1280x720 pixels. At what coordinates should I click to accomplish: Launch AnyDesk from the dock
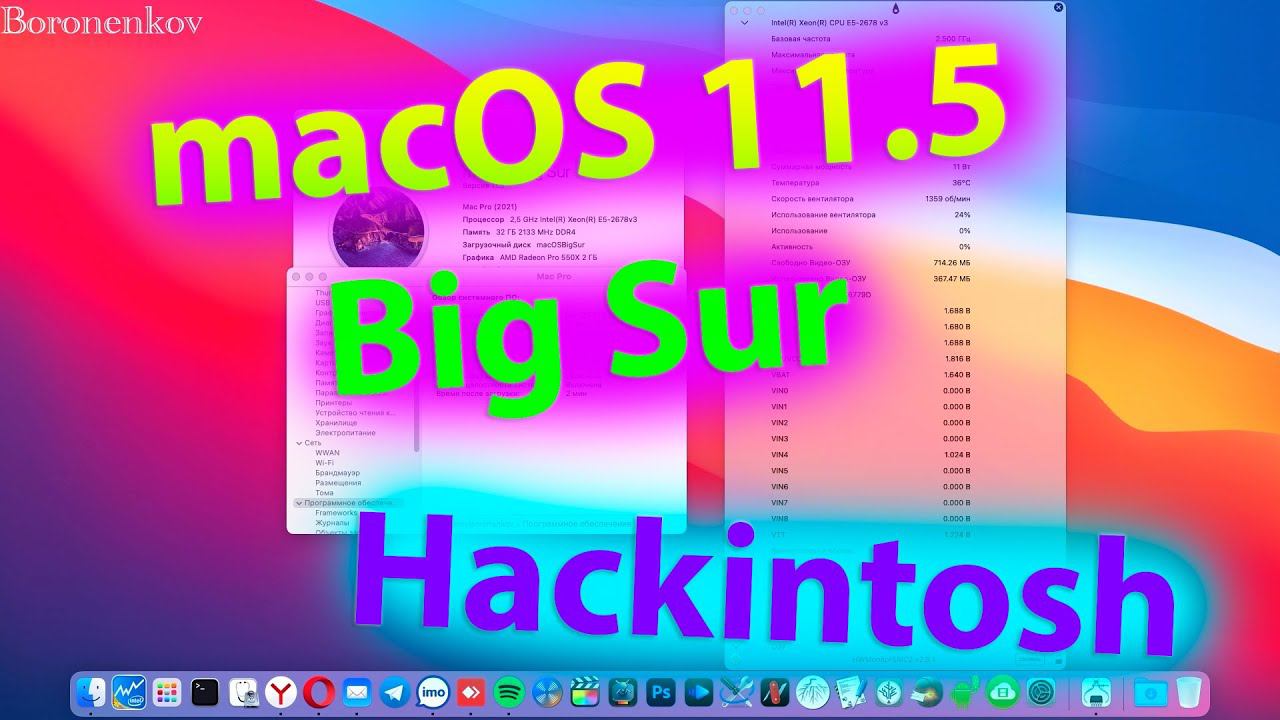pyautogui.click(x=471, y=692)
